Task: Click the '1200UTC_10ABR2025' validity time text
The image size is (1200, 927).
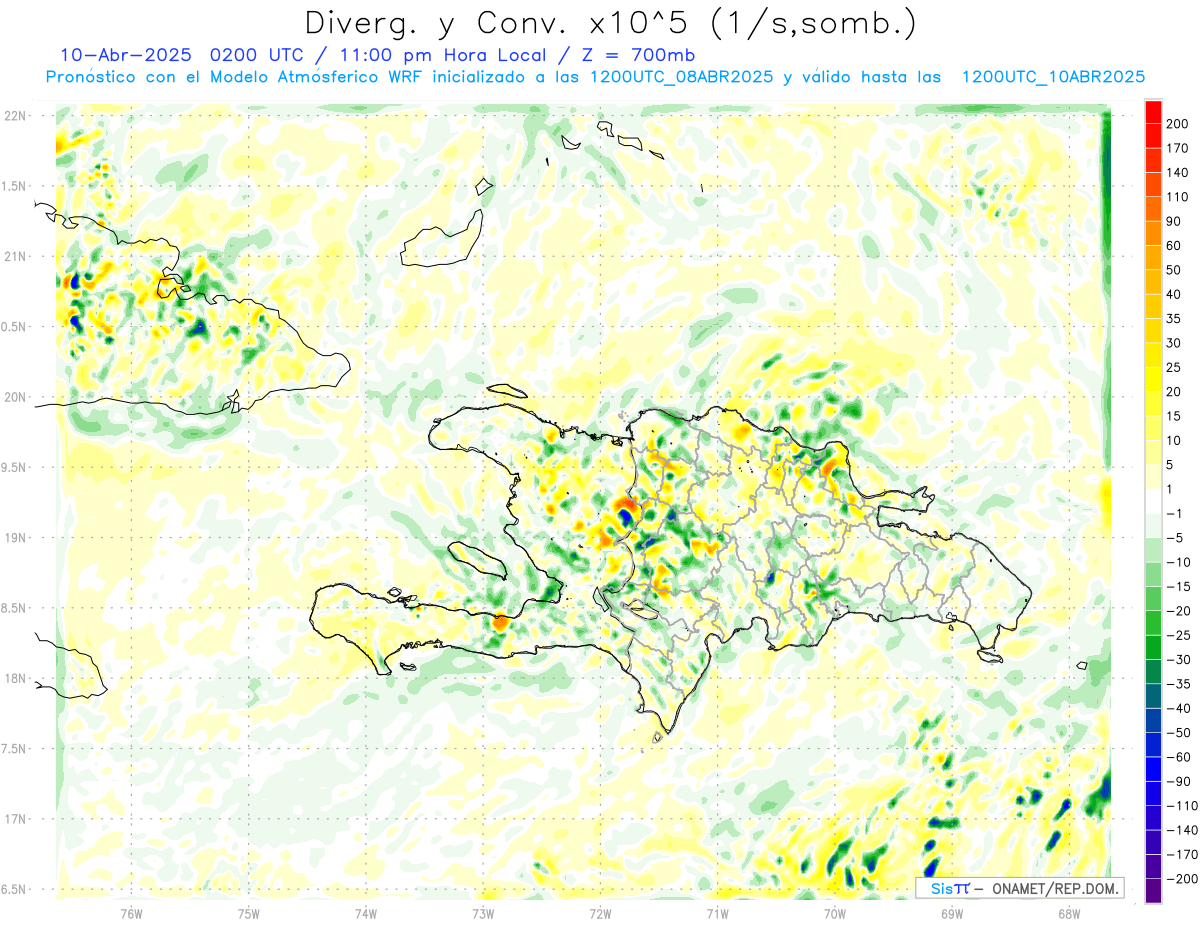Action: (x=1053, y=77)
